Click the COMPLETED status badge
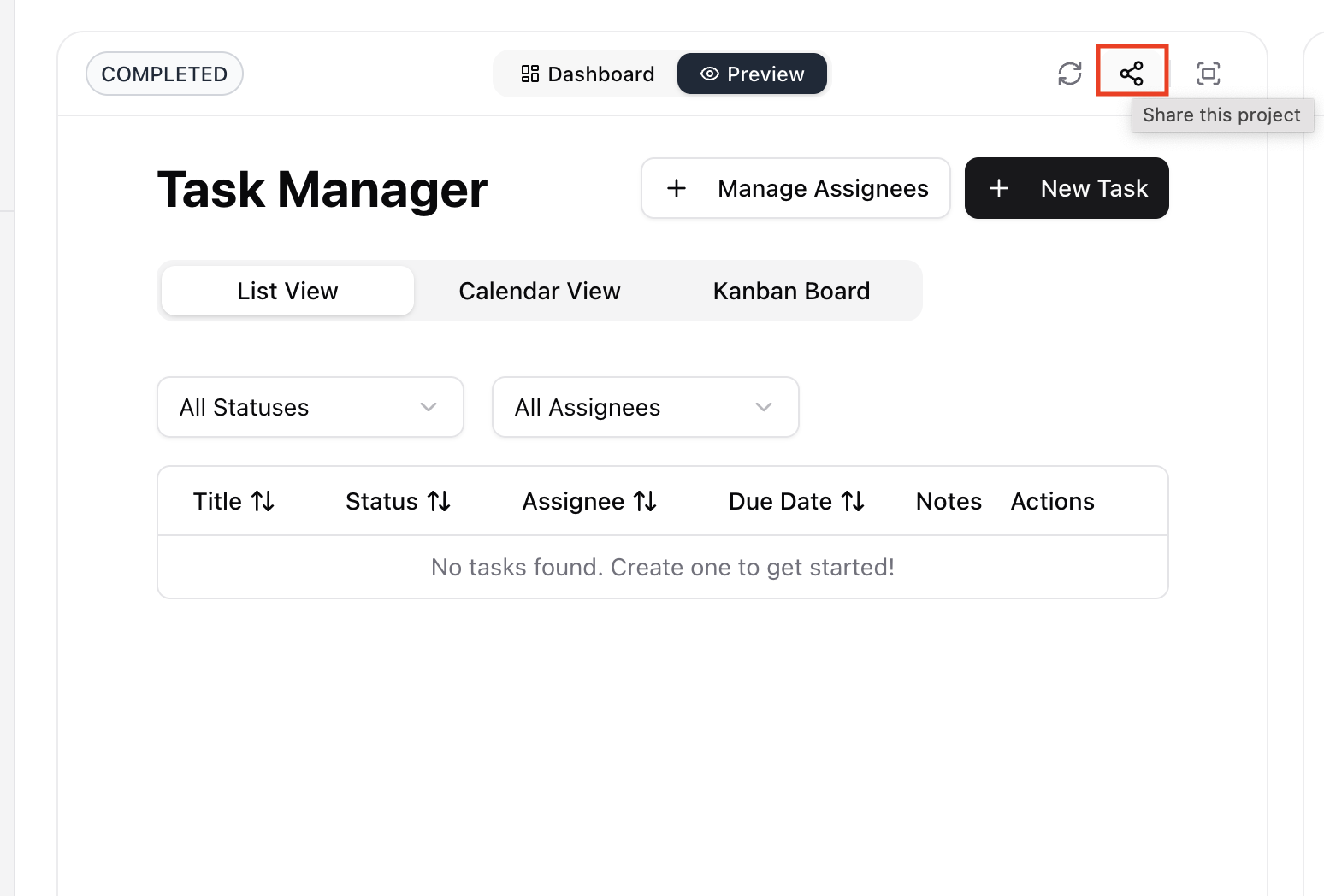Viewport: 1324px width, 896px height. [163, 74]
